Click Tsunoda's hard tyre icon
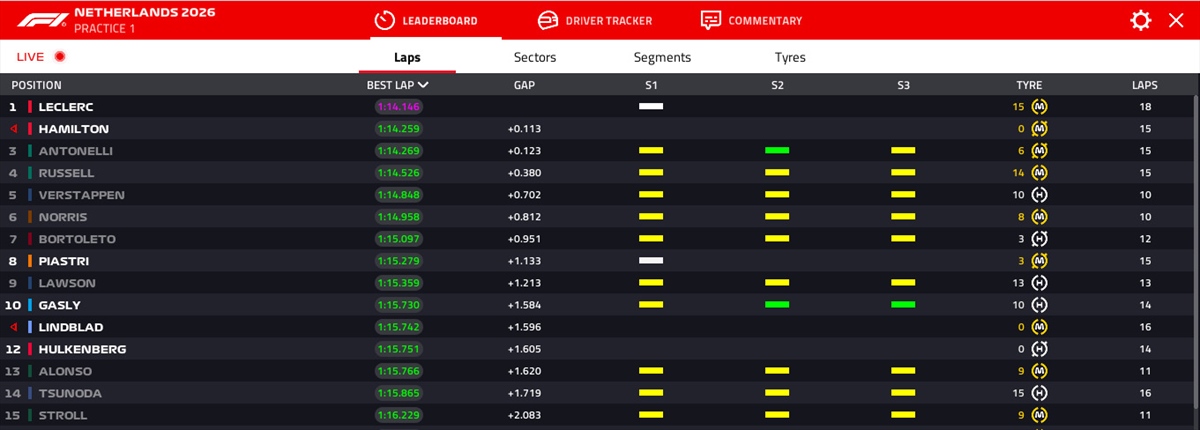 pos(1039,393)
